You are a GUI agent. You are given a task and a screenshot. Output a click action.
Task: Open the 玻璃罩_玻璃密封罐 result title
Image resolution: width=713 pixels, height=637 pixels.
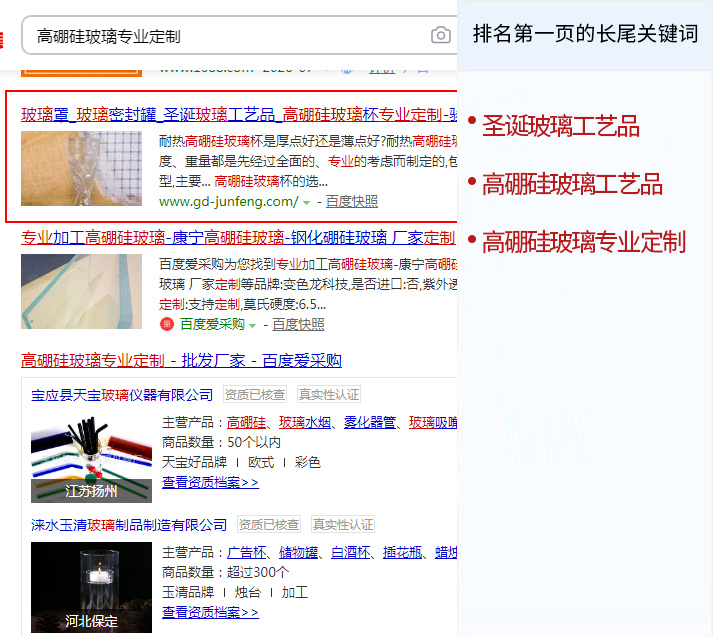[x=239, y=115]
